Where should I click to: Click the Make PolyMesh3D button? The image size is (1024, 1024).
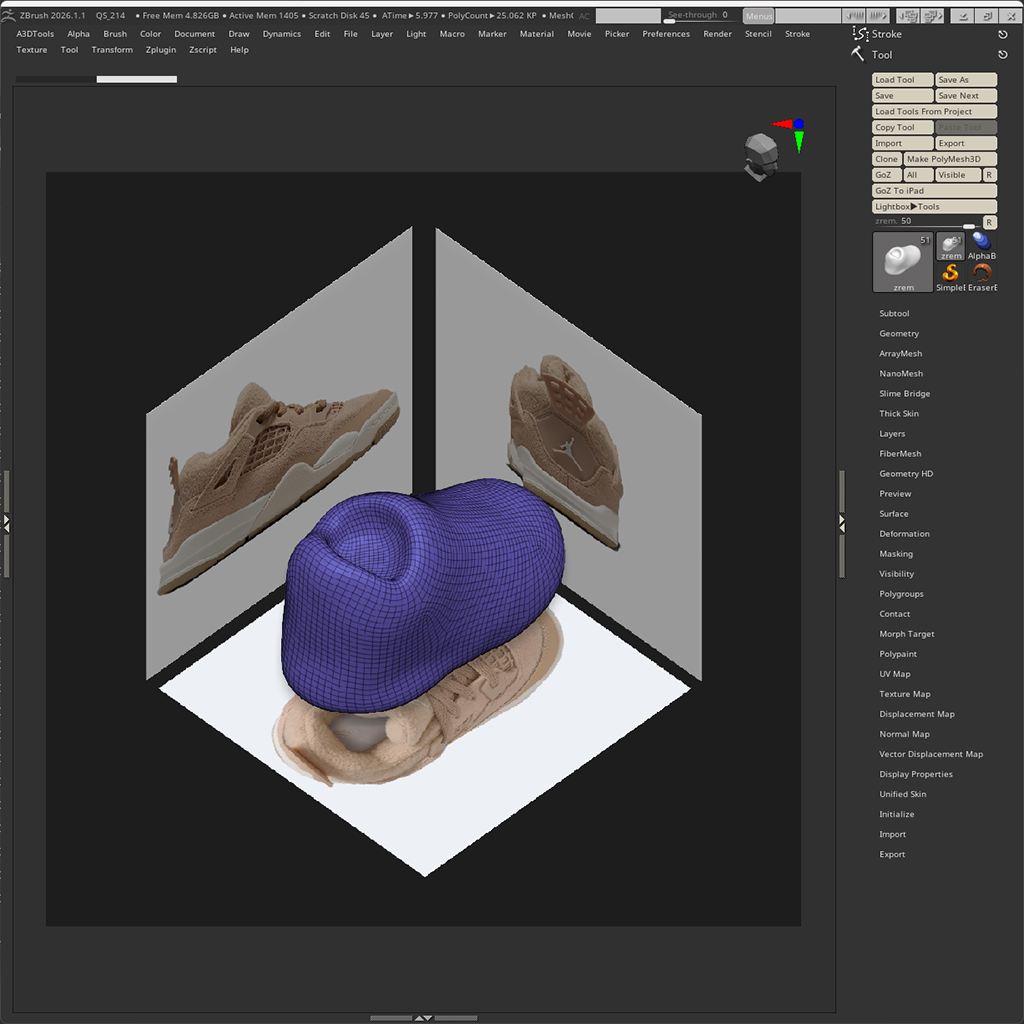click(950, 159)
